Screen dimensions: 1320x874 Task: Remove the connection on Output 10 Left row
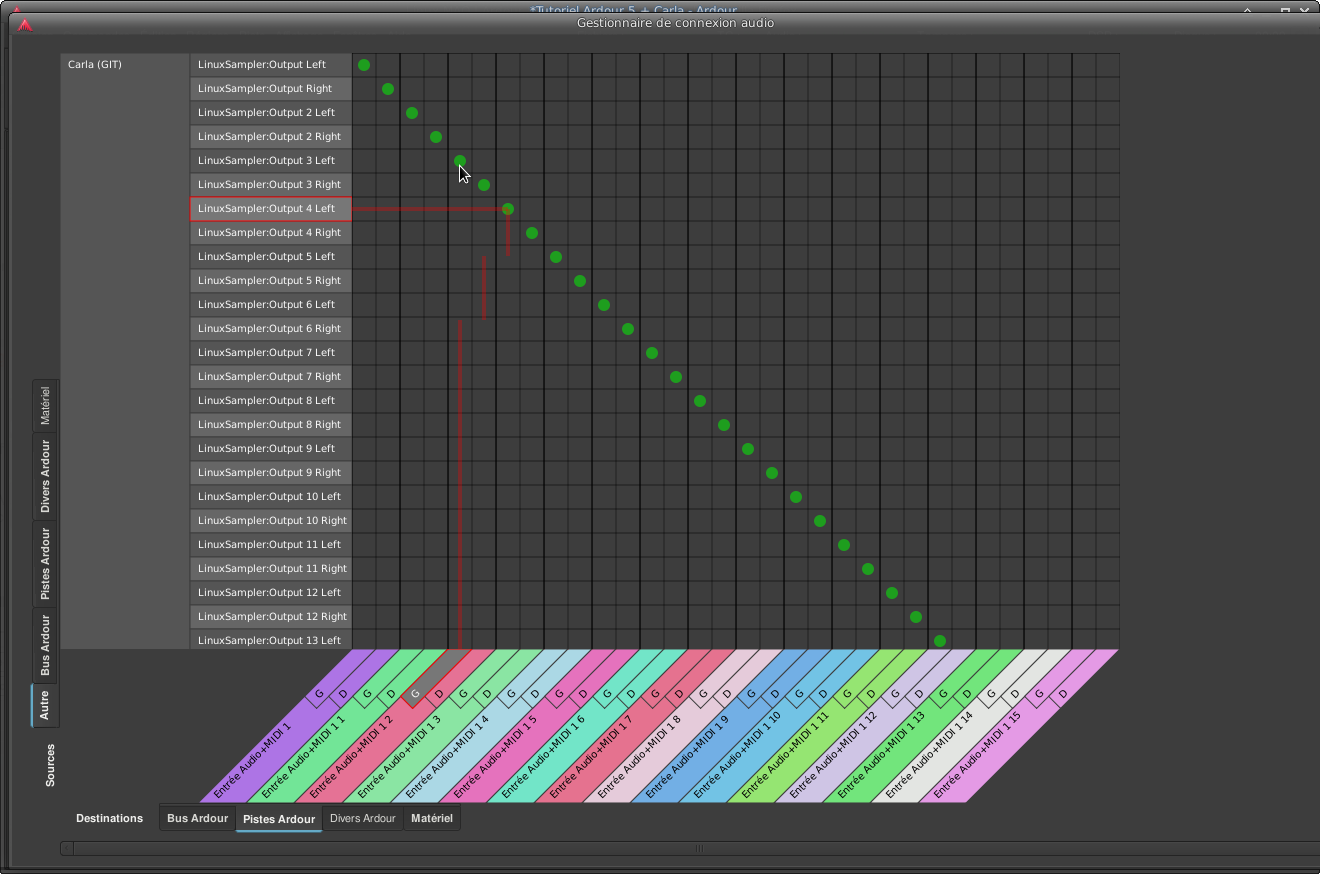[796, 497]
